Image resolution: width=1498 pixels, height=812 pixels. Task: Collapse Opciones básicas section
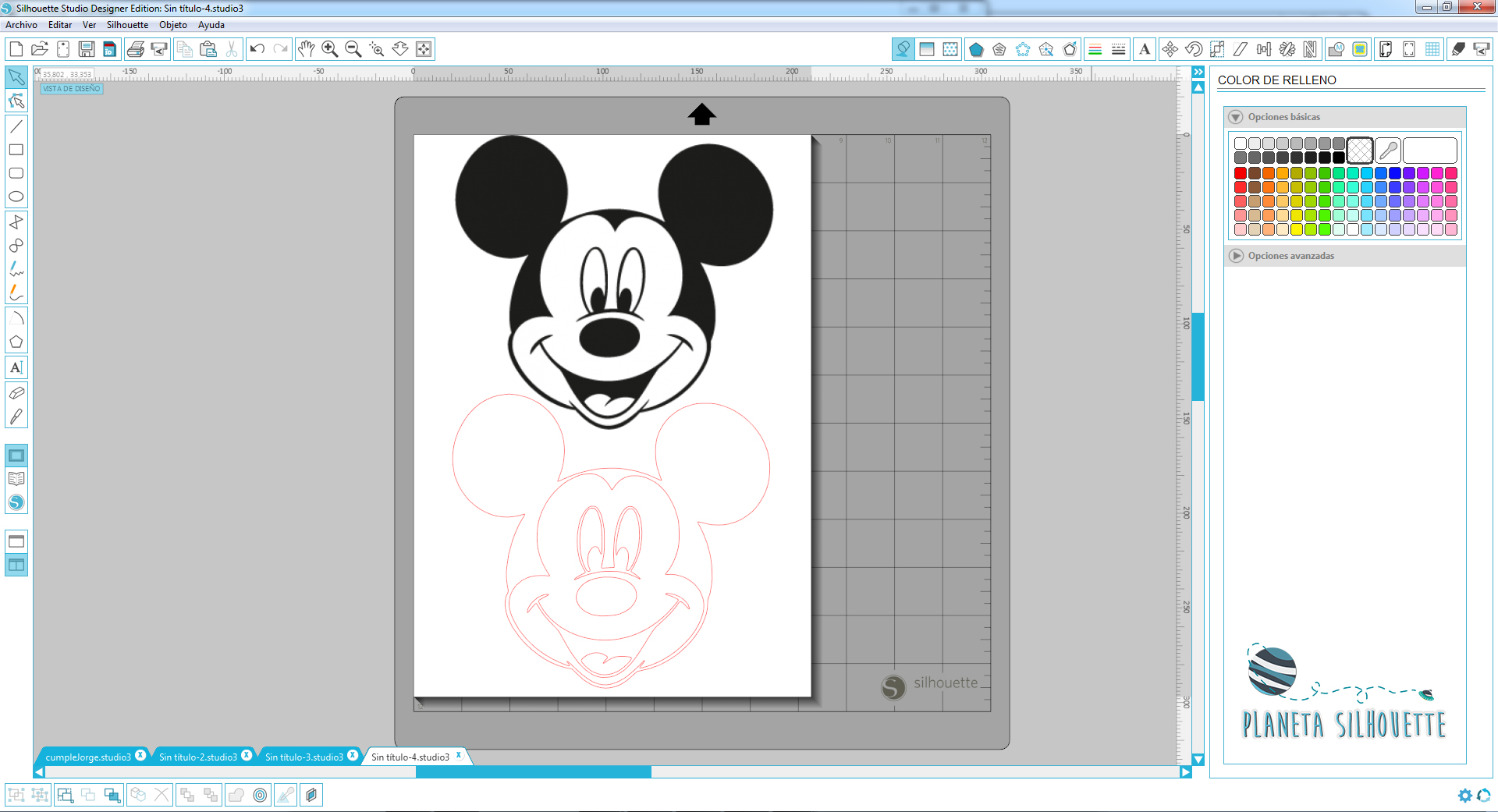pyautogui.click(x=1236, y=117)
